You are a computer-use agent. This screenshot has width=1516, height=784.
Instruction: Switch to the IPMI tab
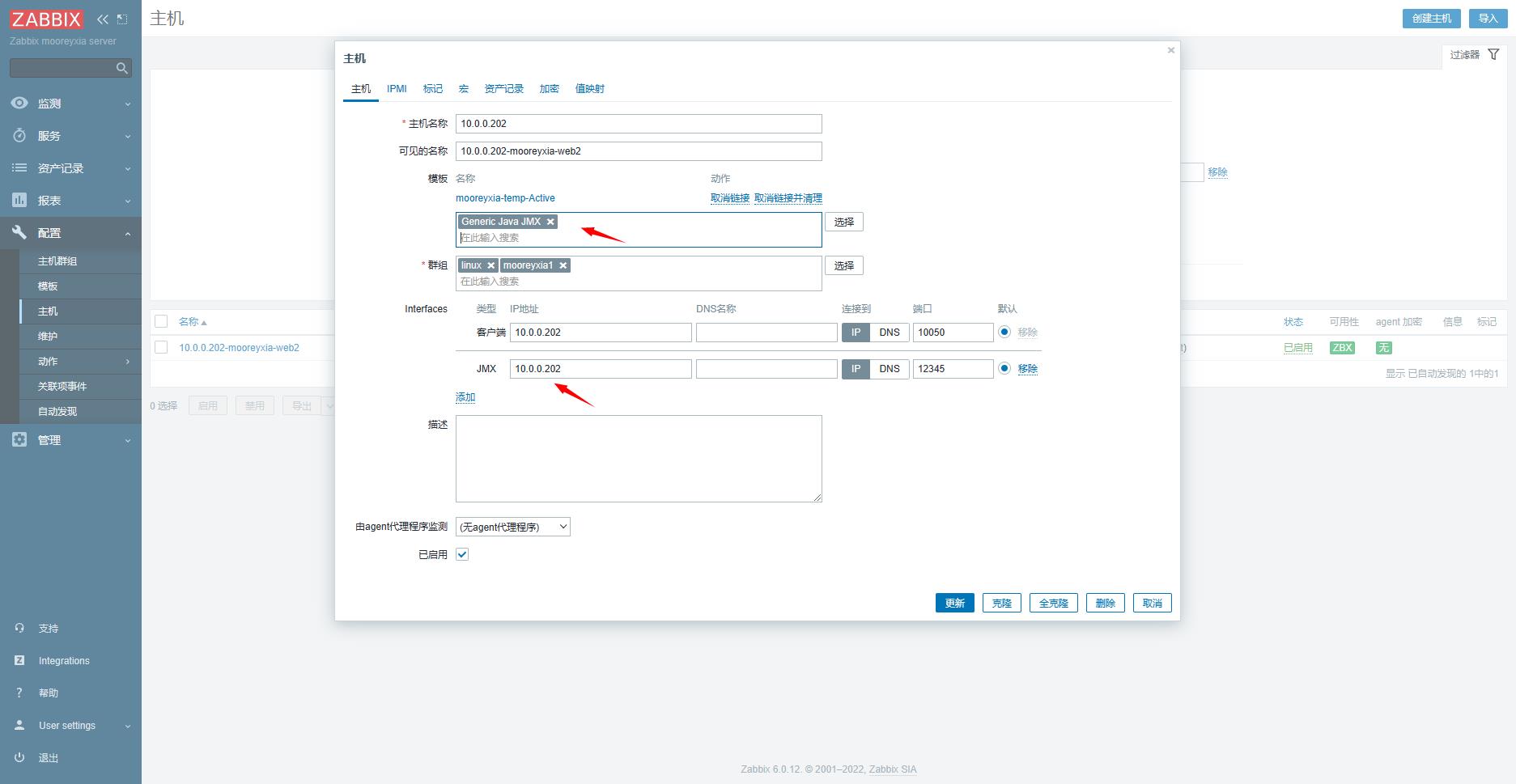coord(397,88)
